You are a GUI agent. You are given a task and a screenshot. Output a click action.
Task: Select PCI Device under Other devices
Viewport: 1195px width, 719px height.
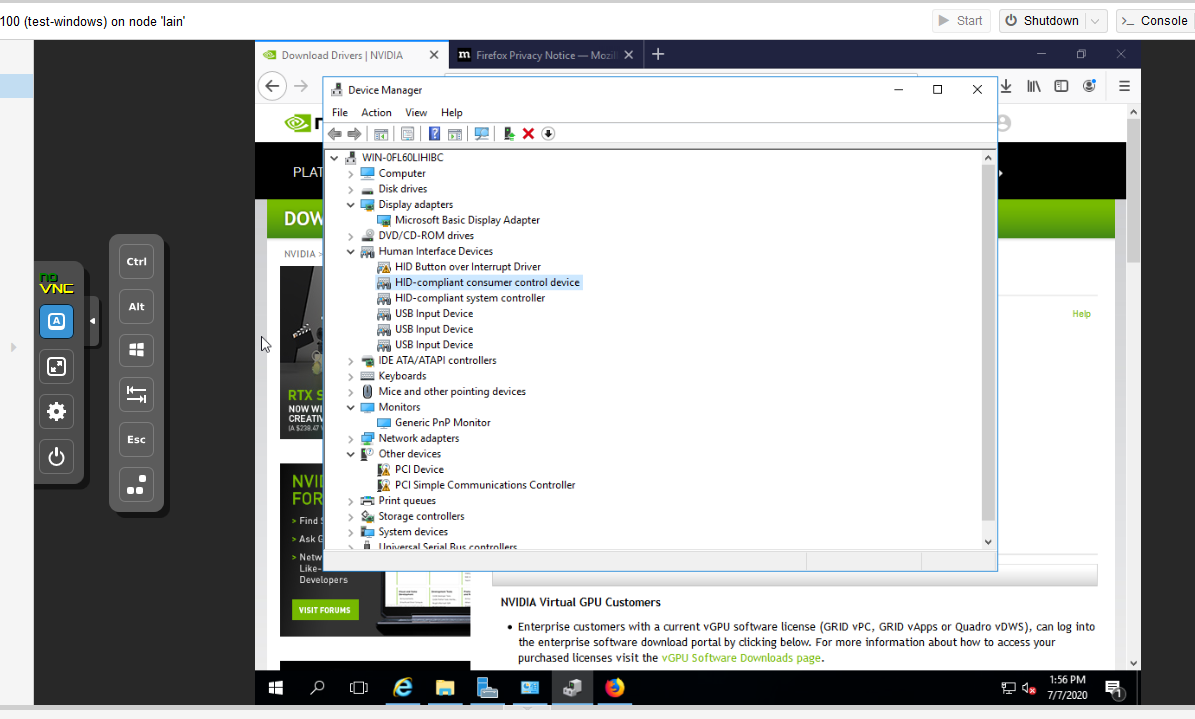(x=419, y=470)
